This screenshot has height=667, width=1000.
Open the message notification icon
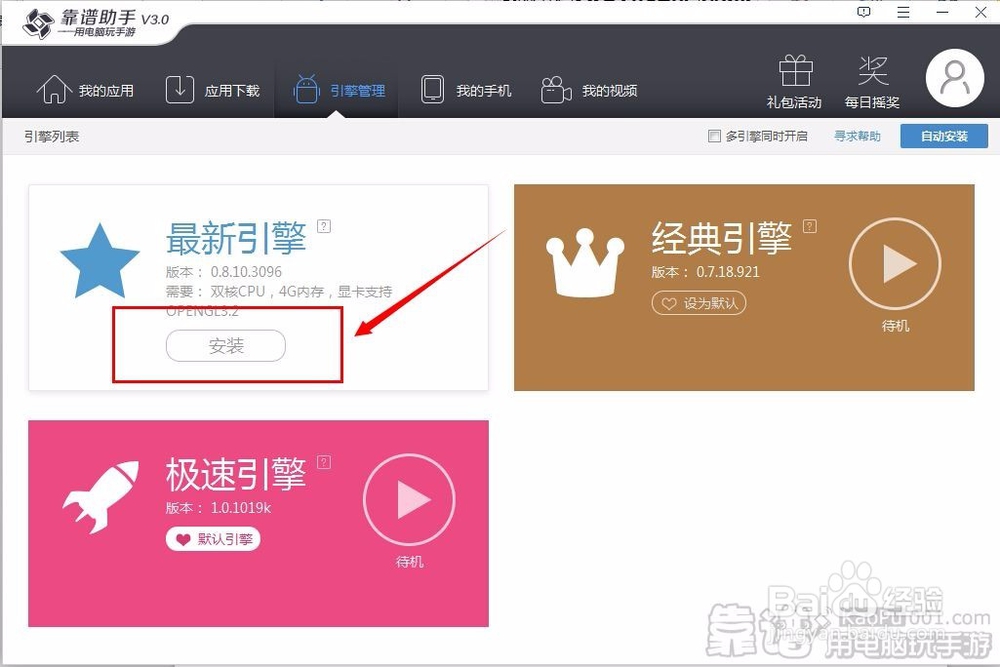point(863,12)
